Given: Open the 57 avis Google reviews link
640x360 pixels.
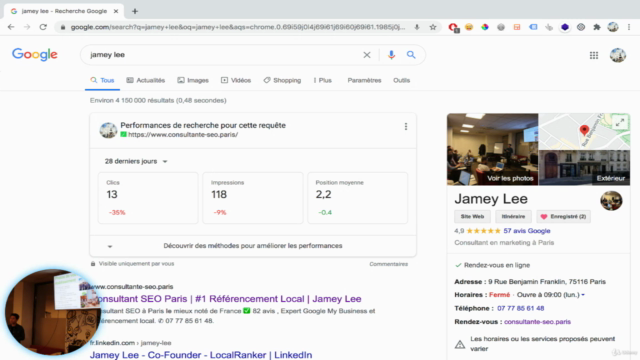Looking at the screenshot, I should 527,231.
